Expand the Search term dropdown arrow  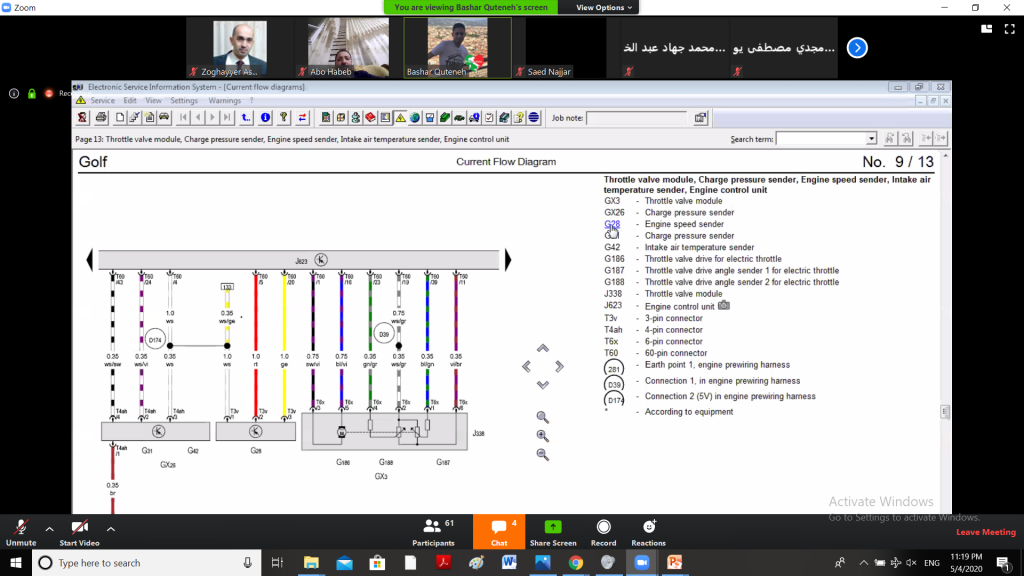(x=871, y=138)
